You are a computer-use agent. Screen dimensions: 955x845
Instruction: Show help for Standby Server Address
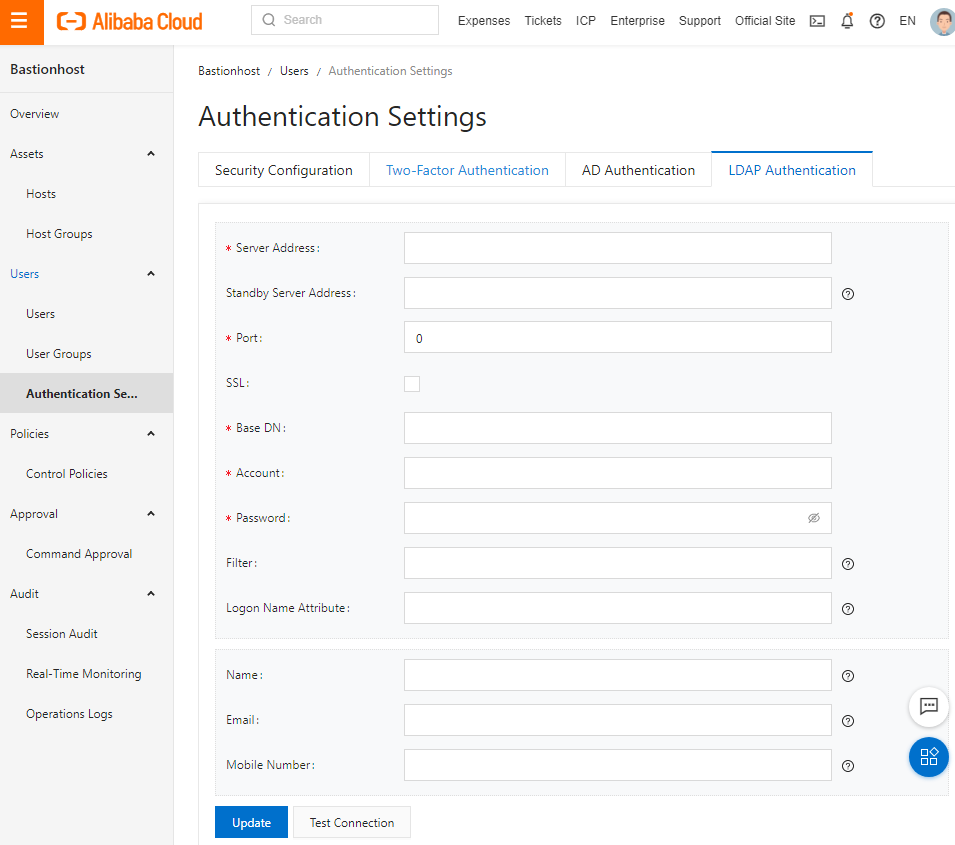(847, 294)
